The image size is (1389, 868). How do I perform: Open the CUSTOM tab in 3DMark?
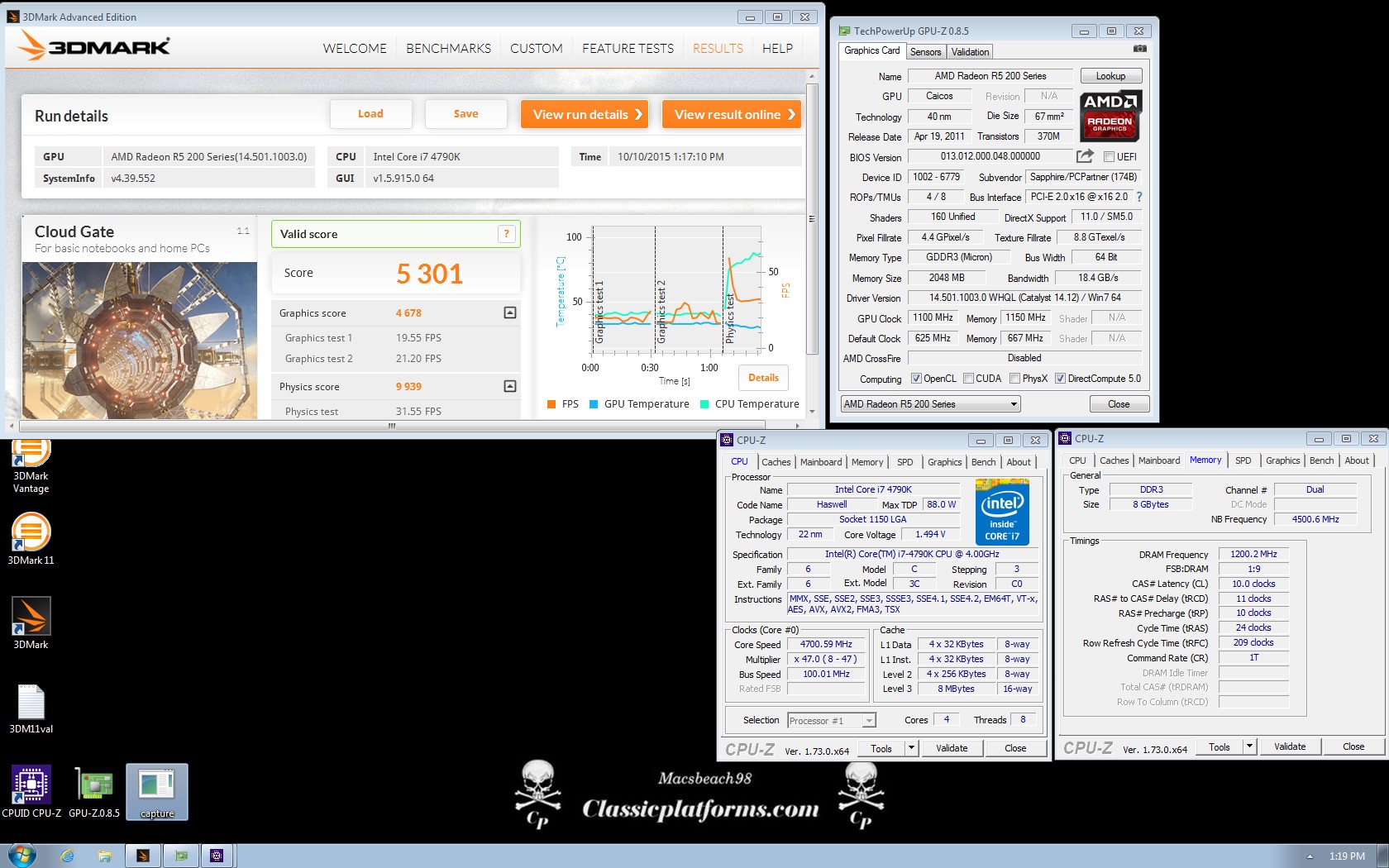click(536, 48)
